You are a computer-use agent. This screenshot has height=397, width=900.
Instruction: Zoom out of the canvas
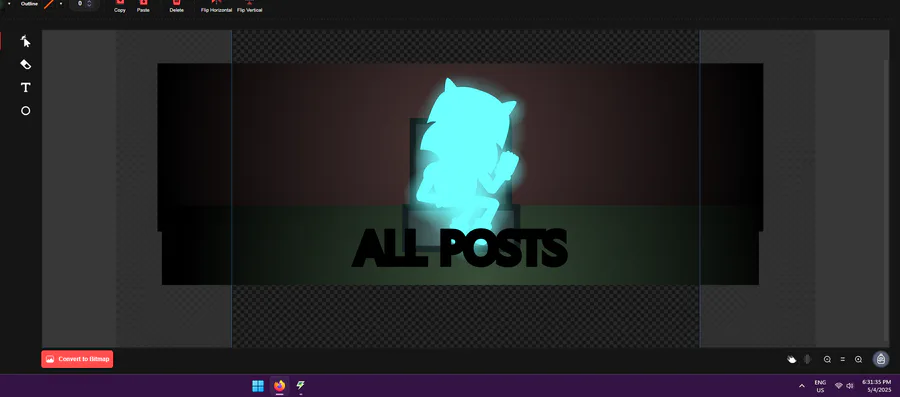click(x=827, y=360)
